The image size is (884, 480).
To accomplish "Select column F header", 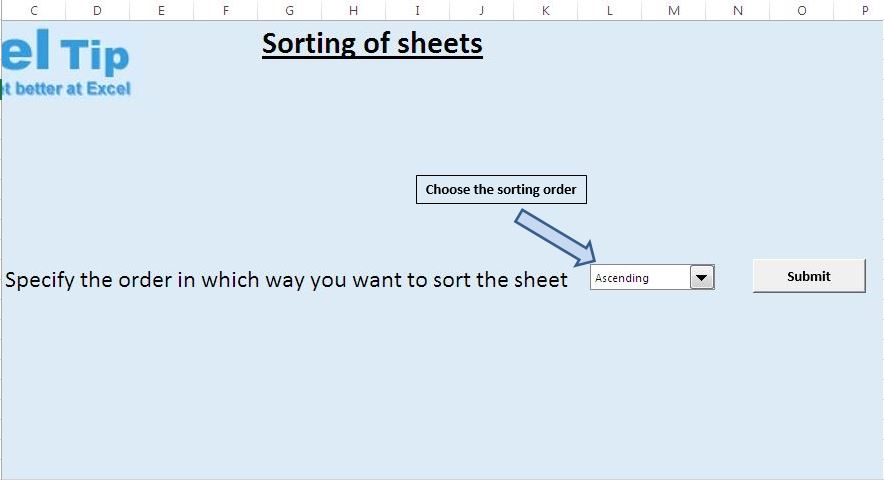I will coord(226,10).
